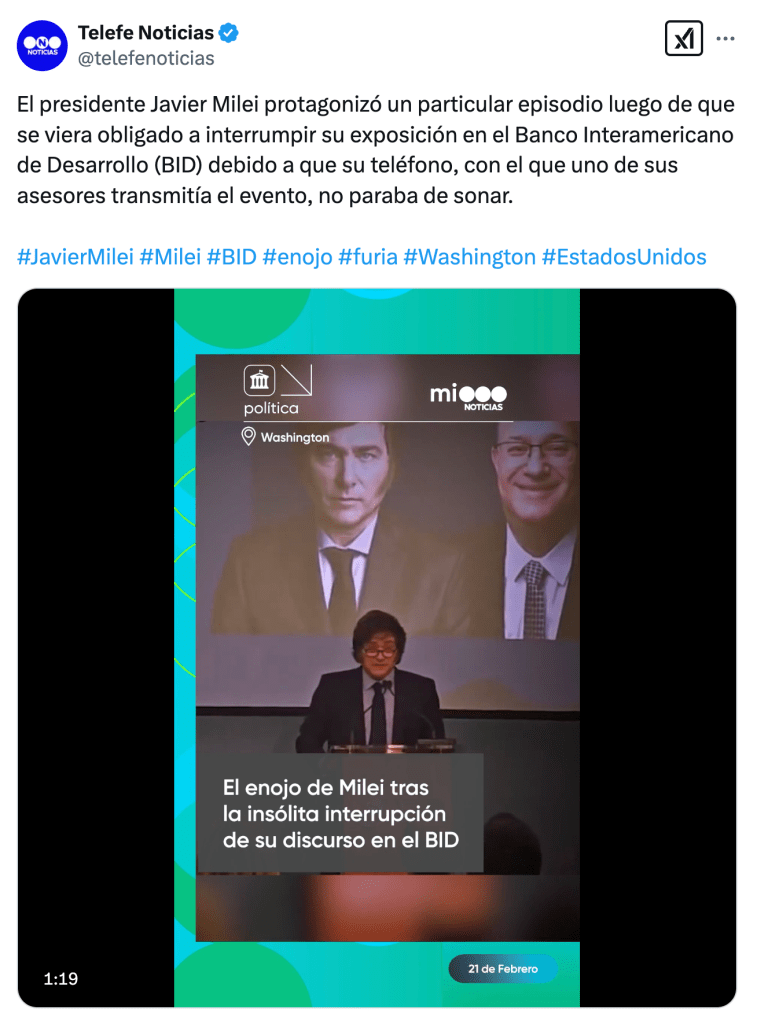757x1024 pixels.
Task: Open the #Milei hashtag
Action: pos(170,257)
